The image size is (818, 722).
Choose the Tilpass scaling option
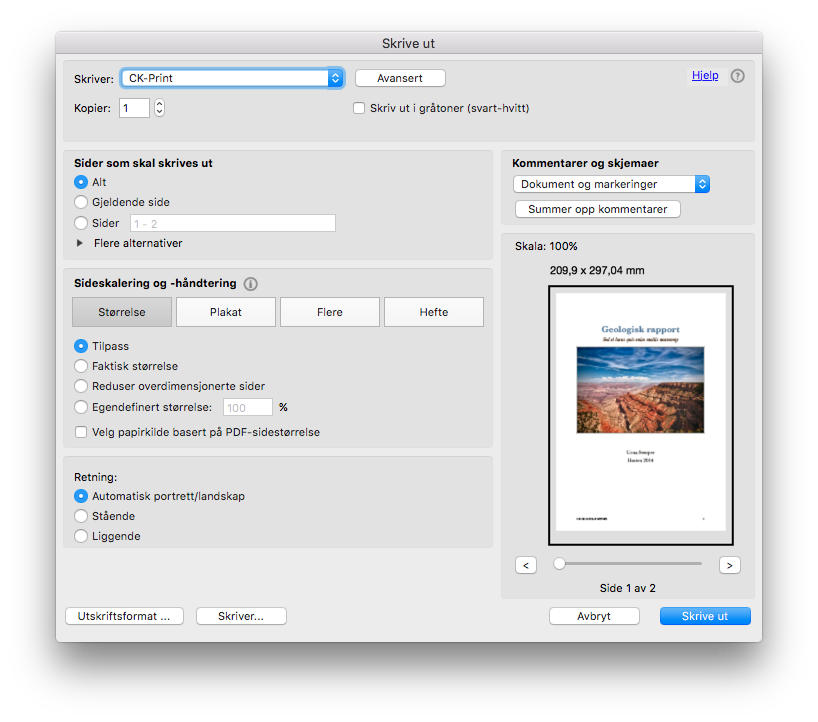(x=81, y=346)
